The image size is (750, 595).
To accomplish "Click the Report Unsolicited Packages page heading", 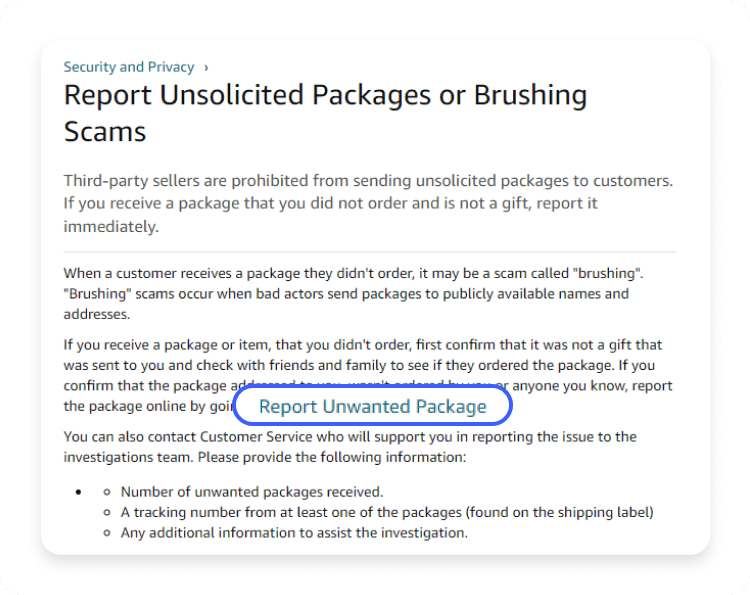I will point(325,96).
